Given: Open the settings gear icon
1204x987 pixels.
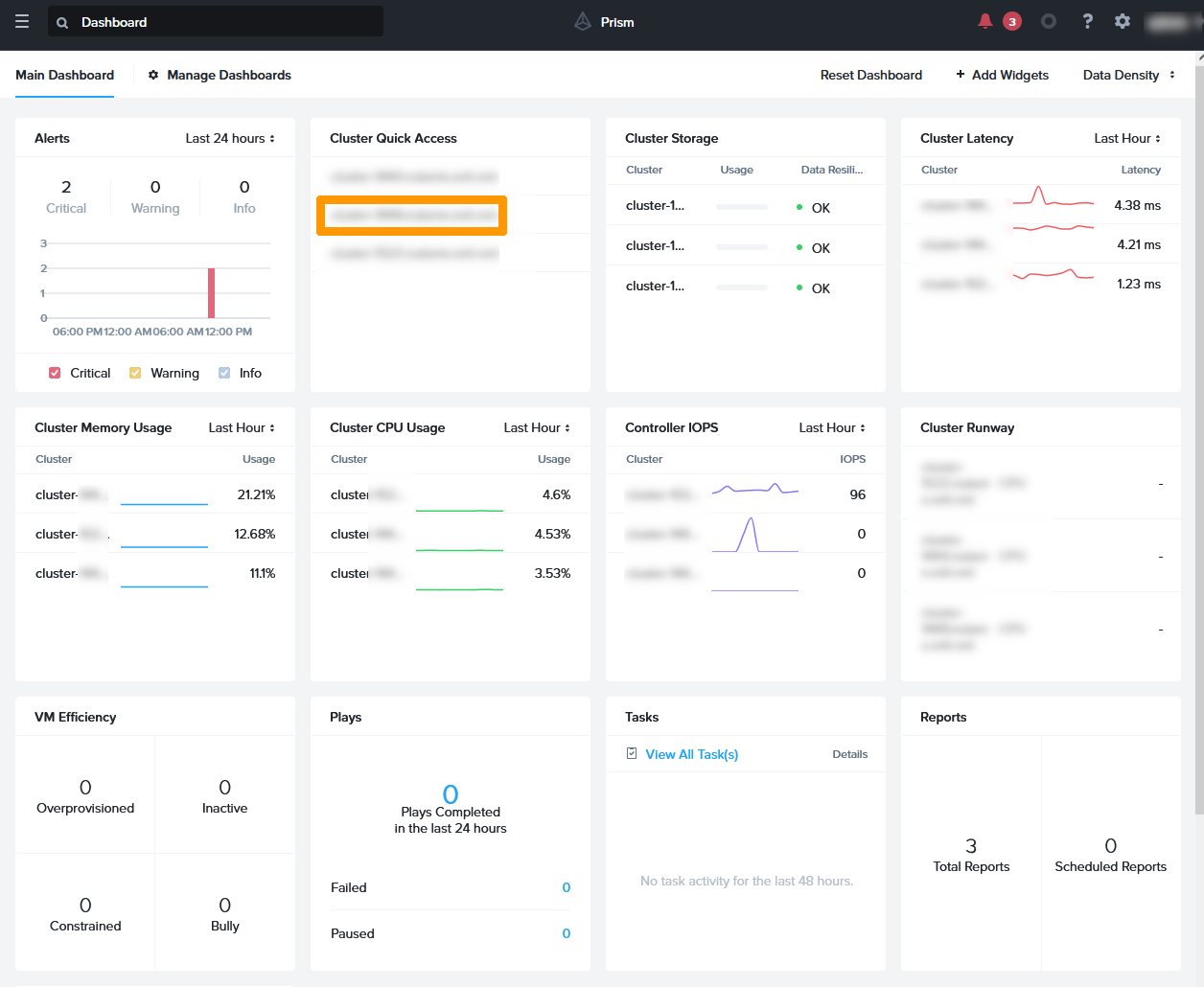Looking at the screenshot, I should 1123,21.
